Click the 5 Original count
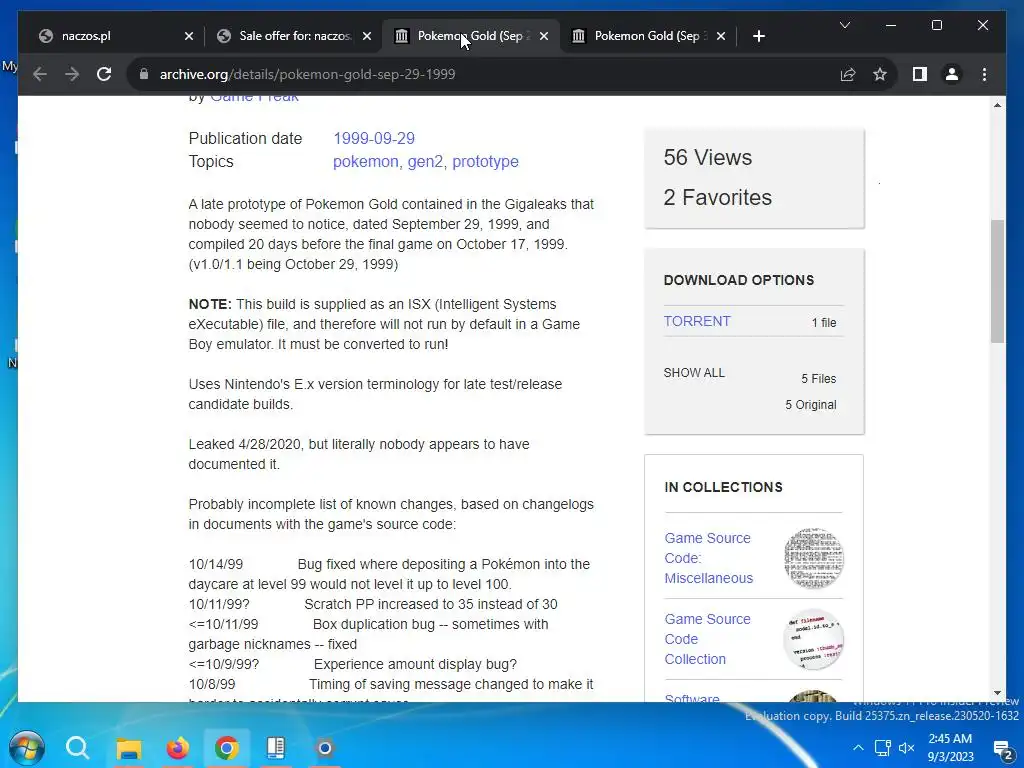This screenshot has width=1024, height=768. pos(810,405)
